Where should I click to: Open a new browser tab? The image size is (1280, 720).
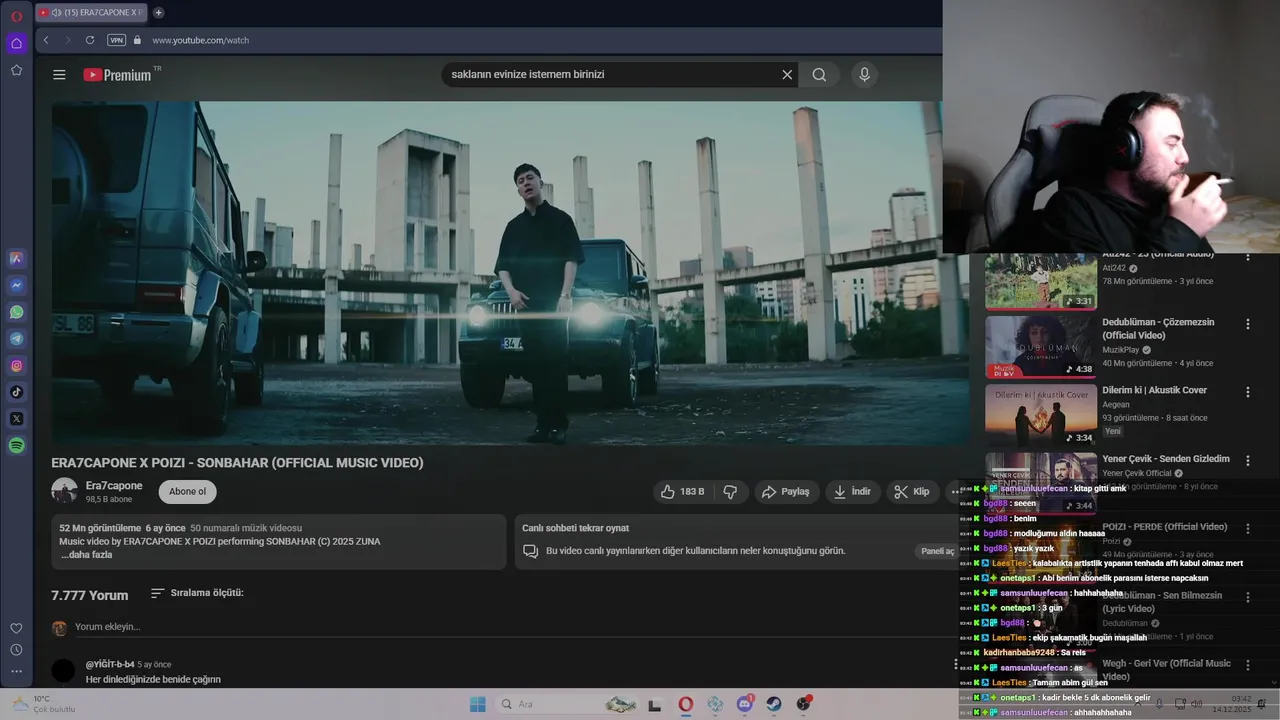coord(158,13)
